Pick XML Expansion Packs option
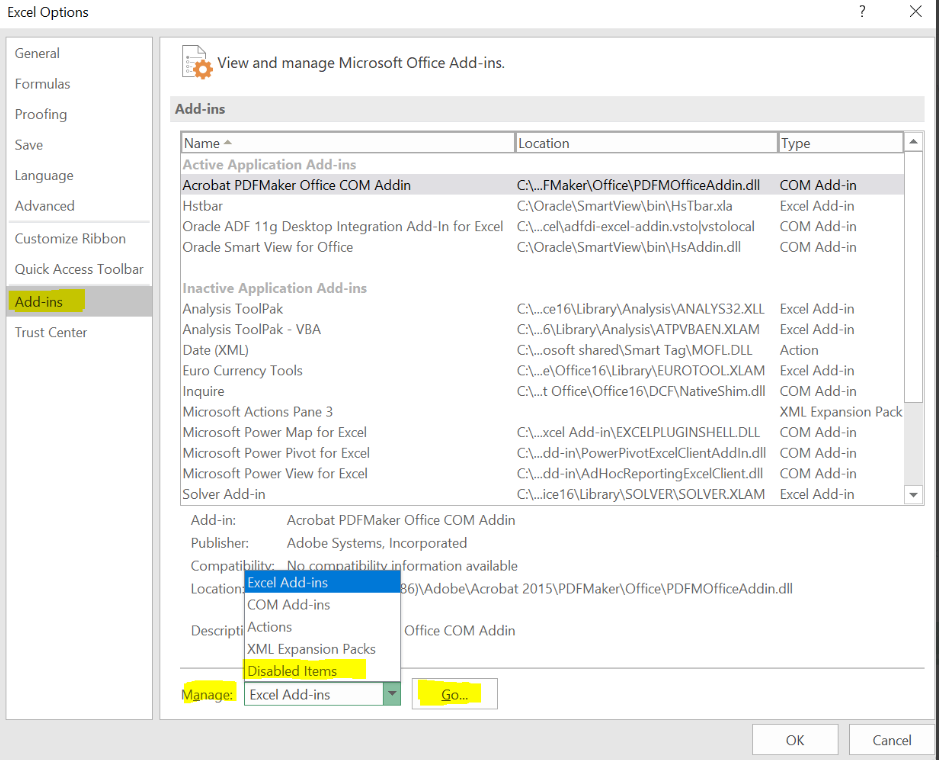The image size is (939, 760). [311, 649]
